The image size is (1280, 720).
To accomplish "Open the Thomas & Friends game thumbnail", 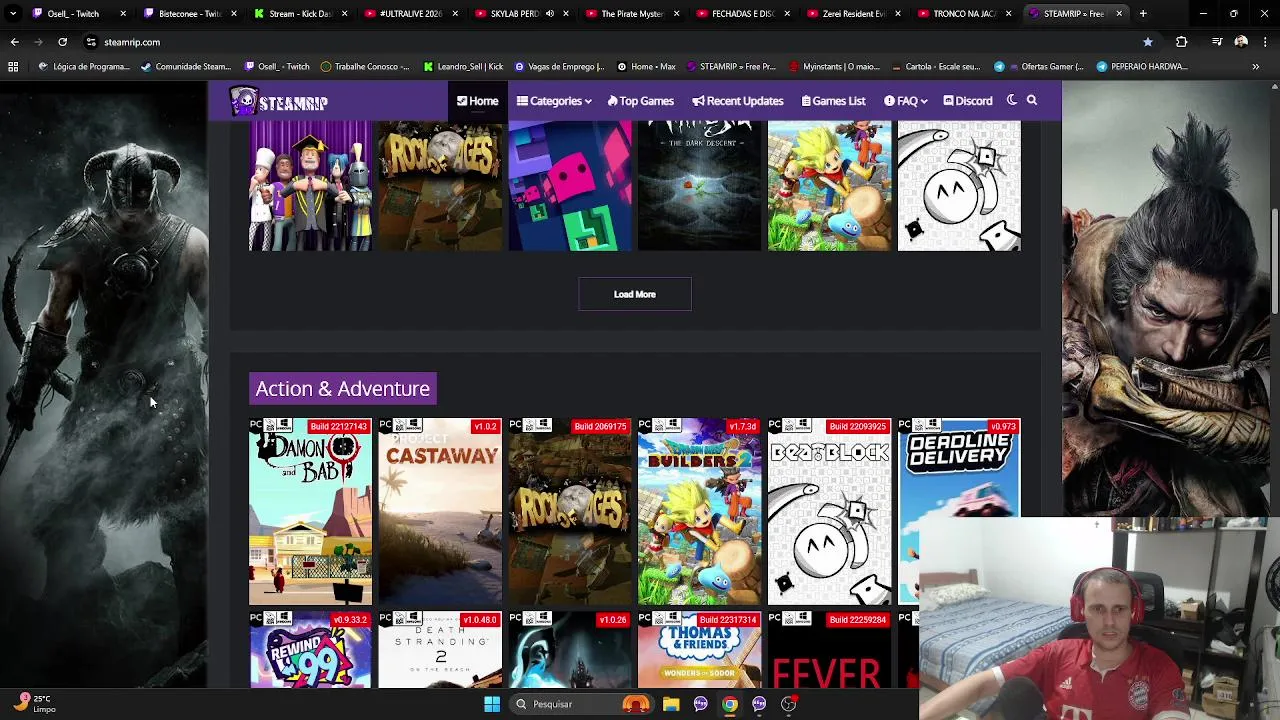I will coord(700,650).
